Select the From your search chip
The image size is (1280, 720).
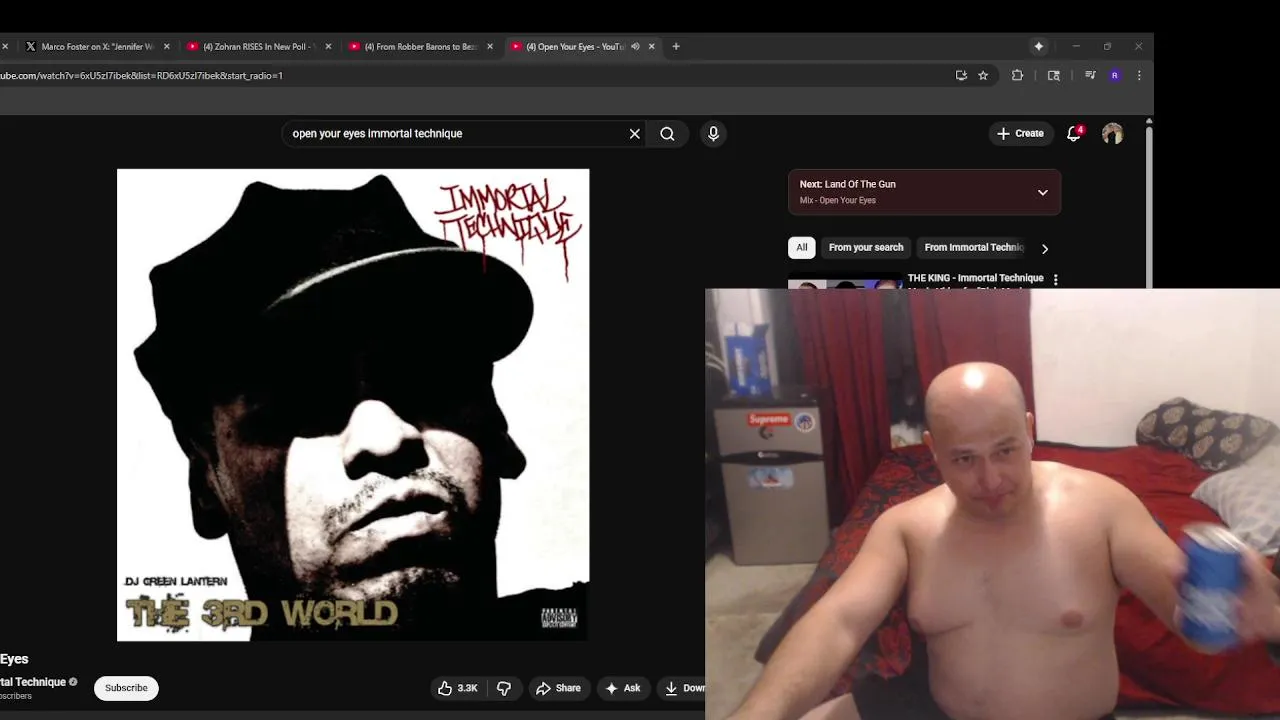tap(866, 247)
